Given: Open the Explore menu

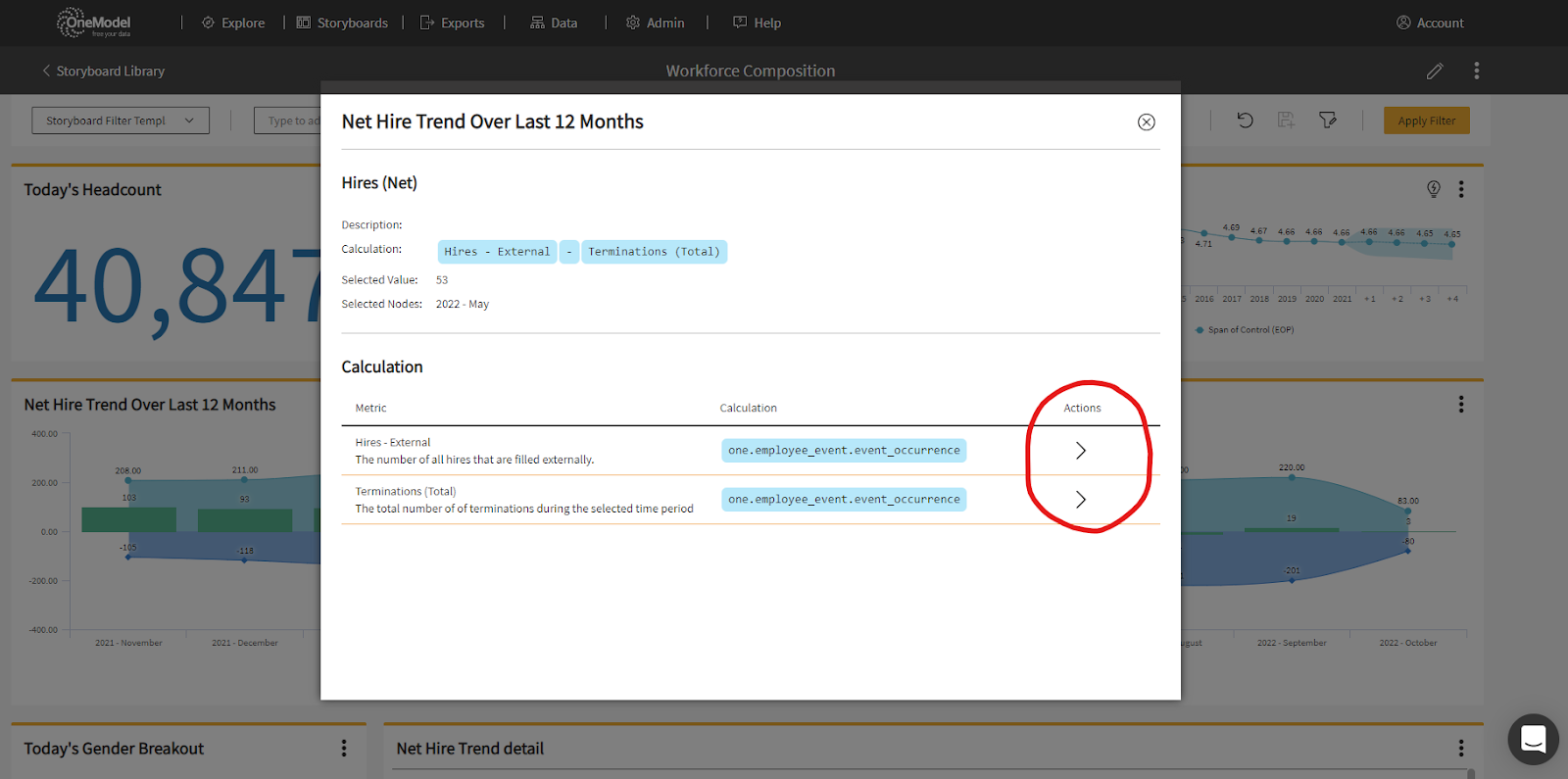Looking at the screenshot, I should pyautogui.click(x=233, y=23).
